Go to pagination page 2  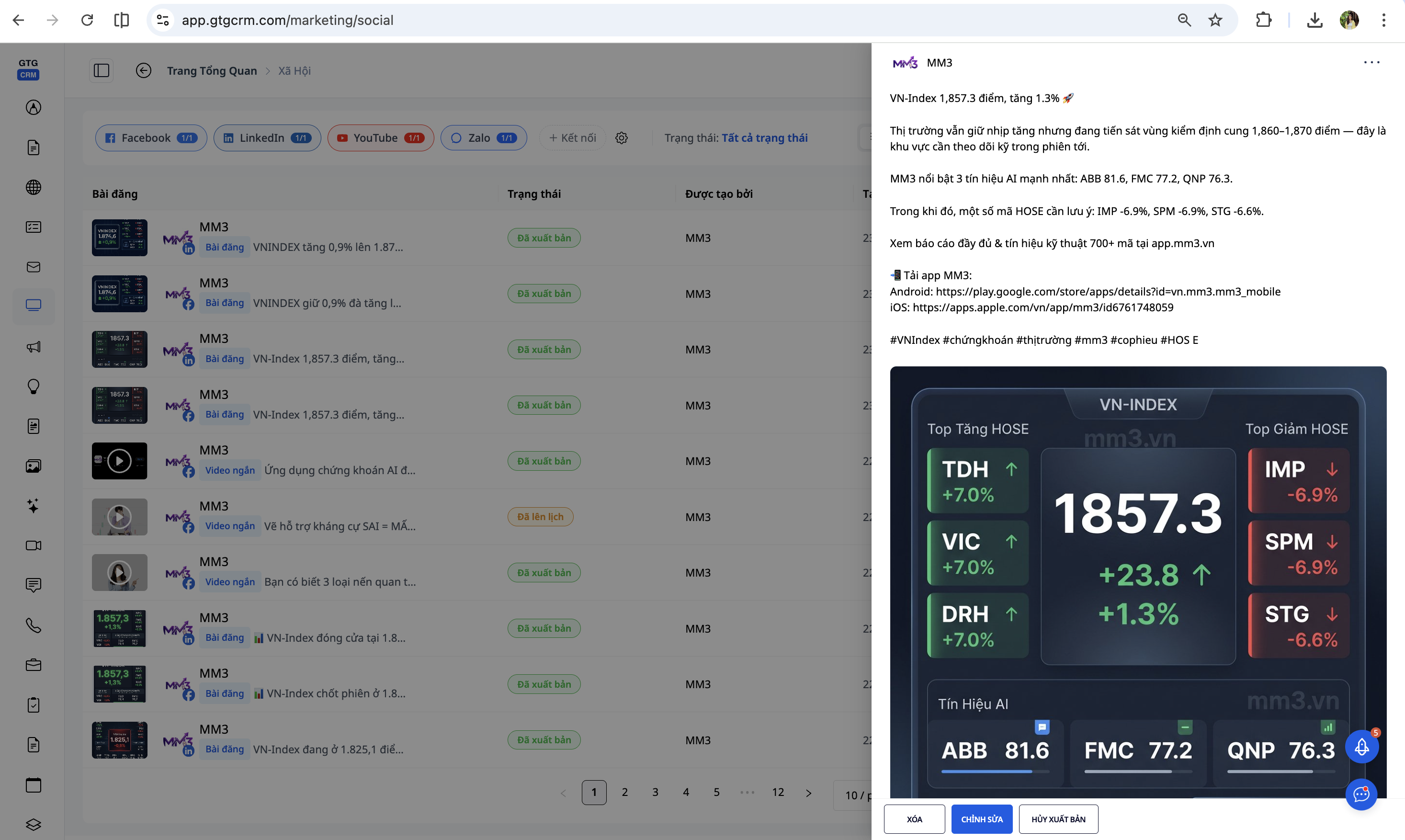(625, 793)
